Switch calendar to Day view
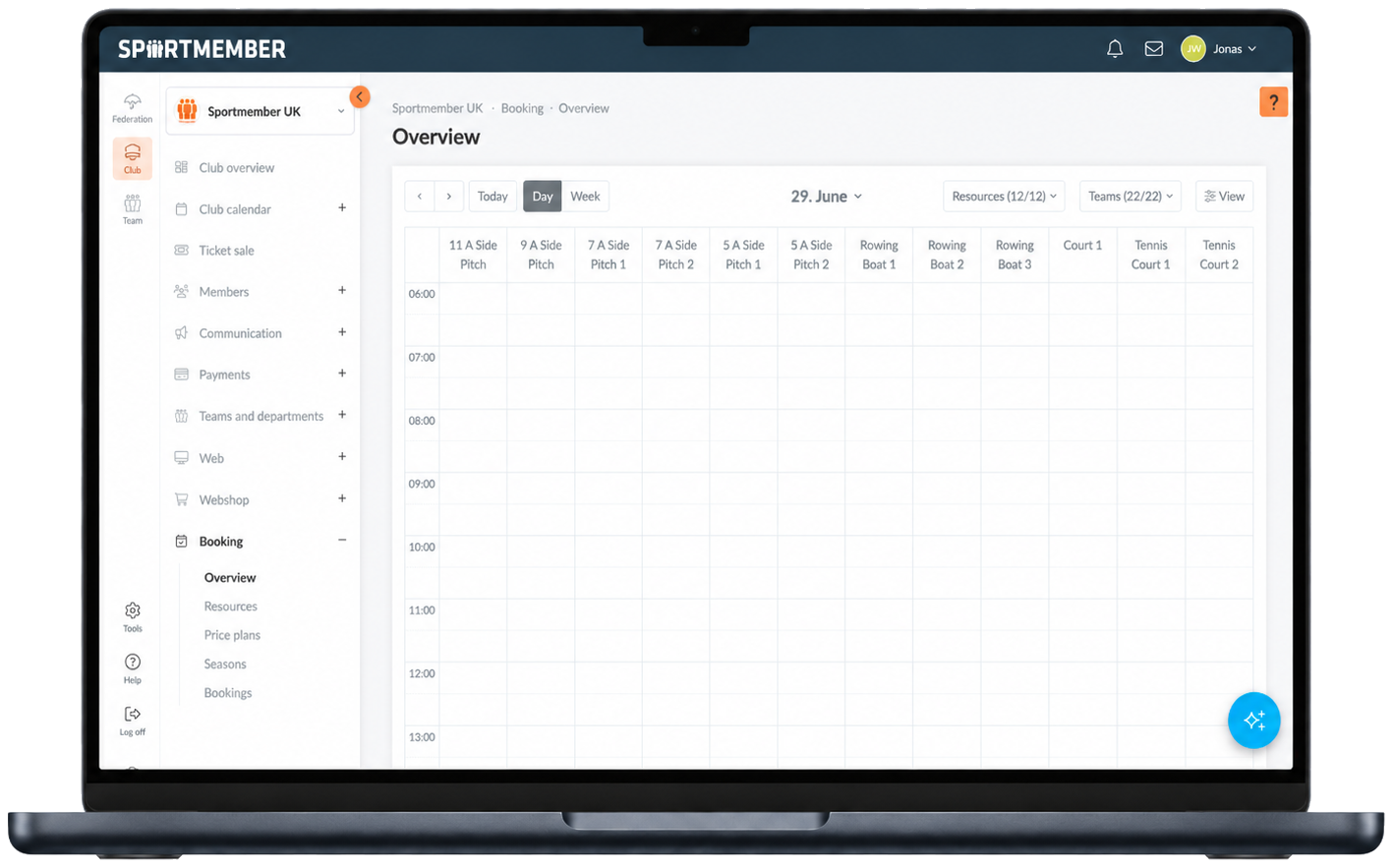The image size is (1393, 868). [543, 196]
